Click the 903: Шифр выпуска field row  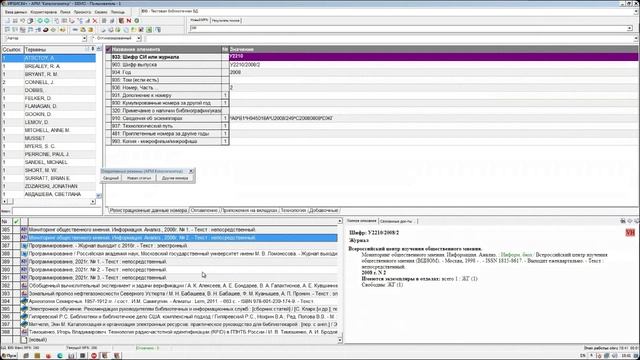pos(371,64)
